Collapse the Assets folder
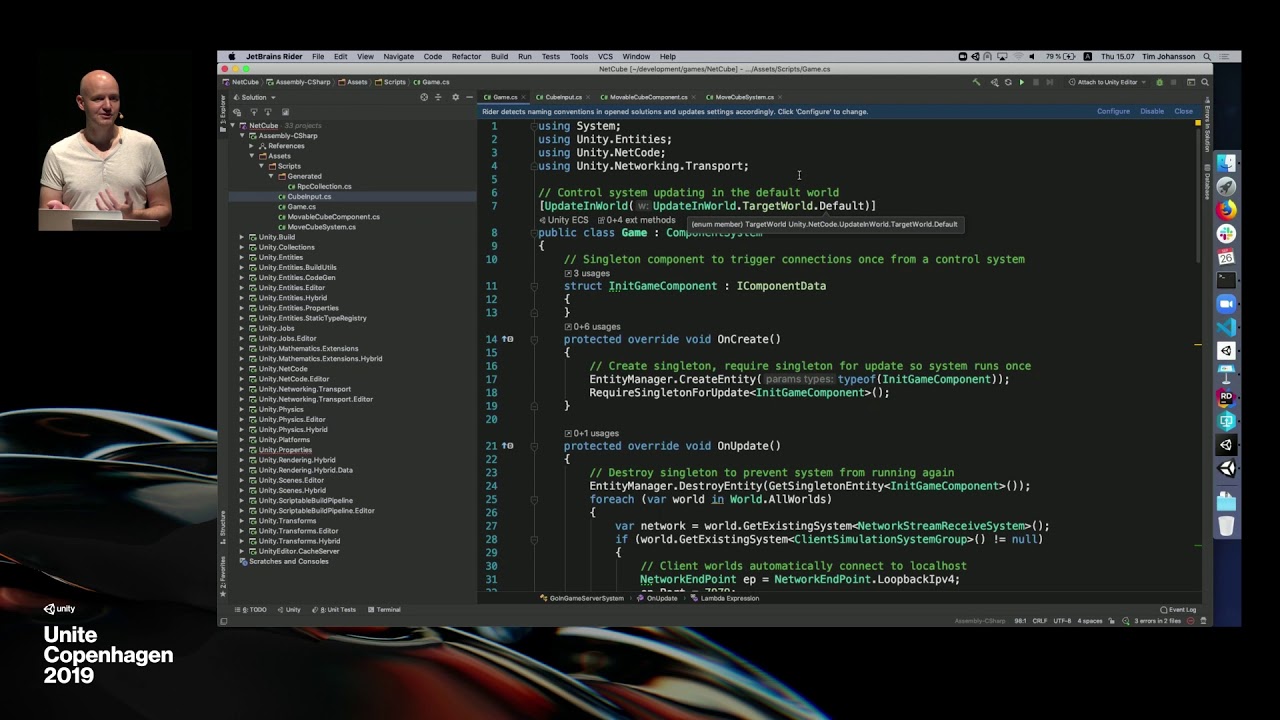 pyautogui.click(x=252, y=156)
